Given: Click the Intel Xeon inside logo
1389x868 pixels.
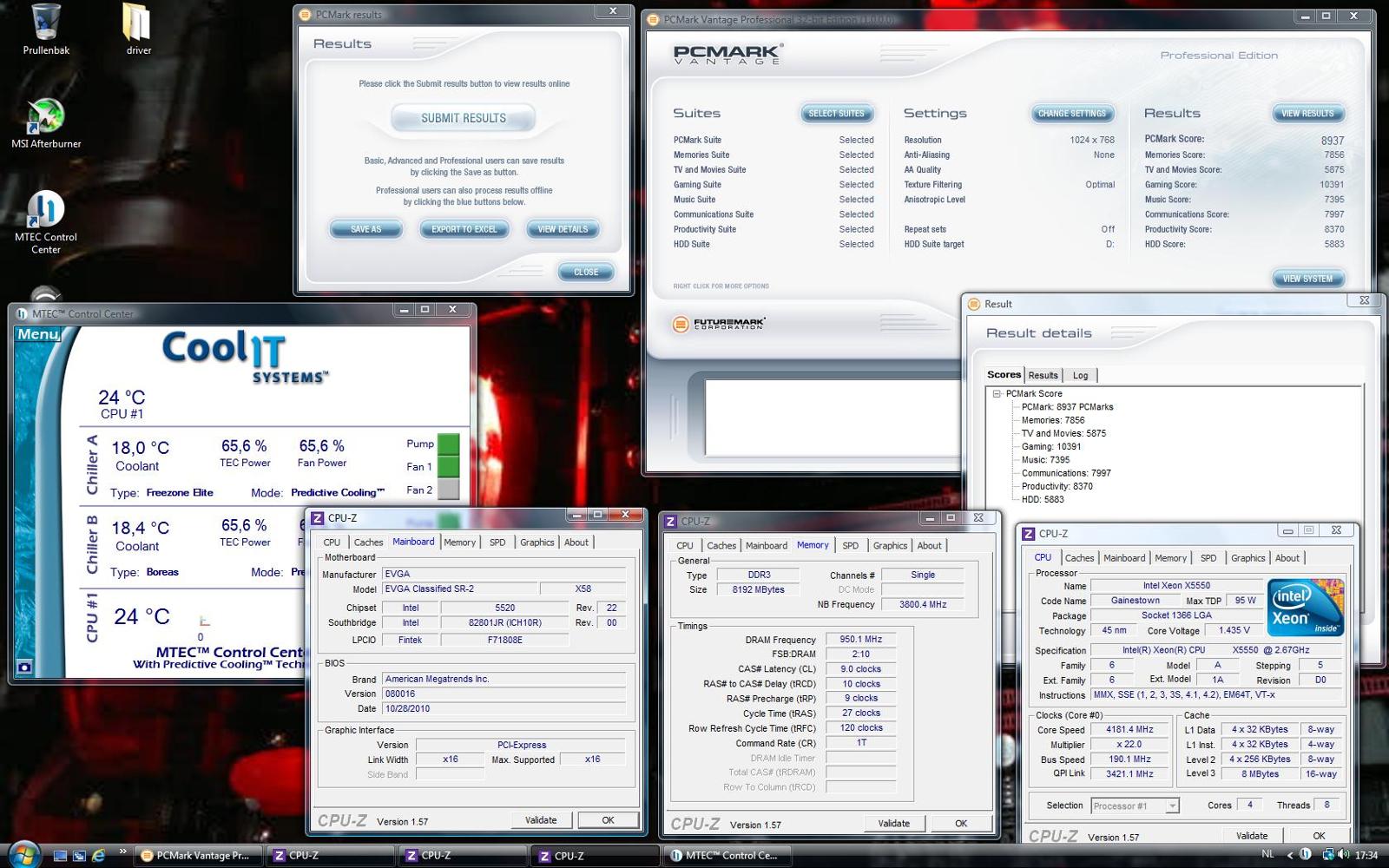Looking at the screenshot, I should pos(1306,608).
